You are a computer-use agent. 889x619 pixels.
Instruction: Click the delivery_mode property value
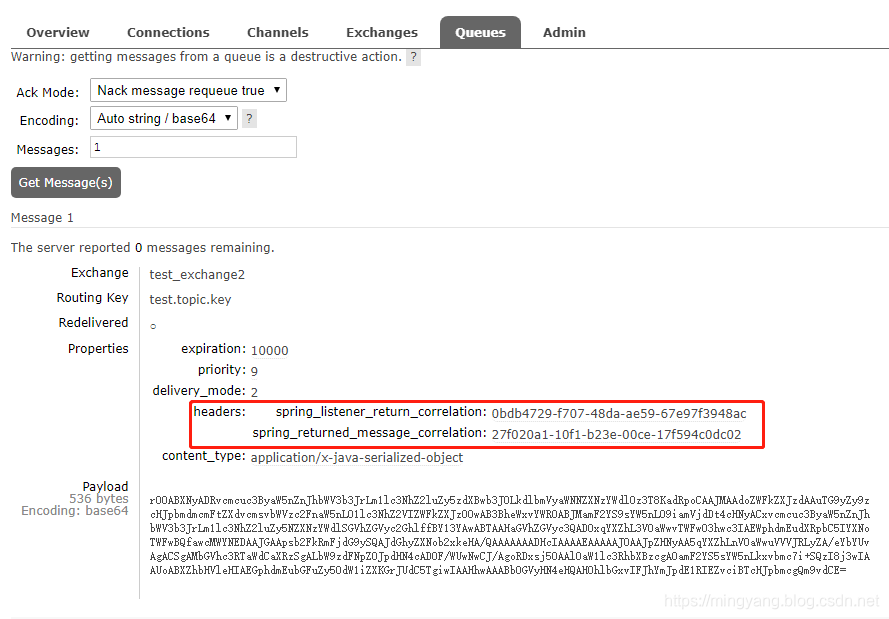(253, 391)
